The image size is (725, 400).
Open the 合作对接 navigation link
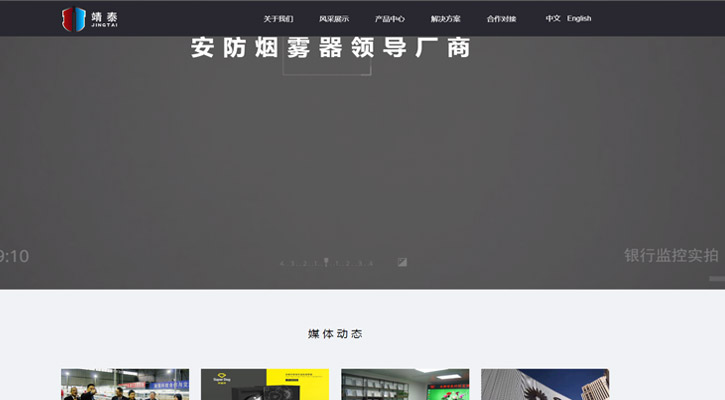point(502,19)
